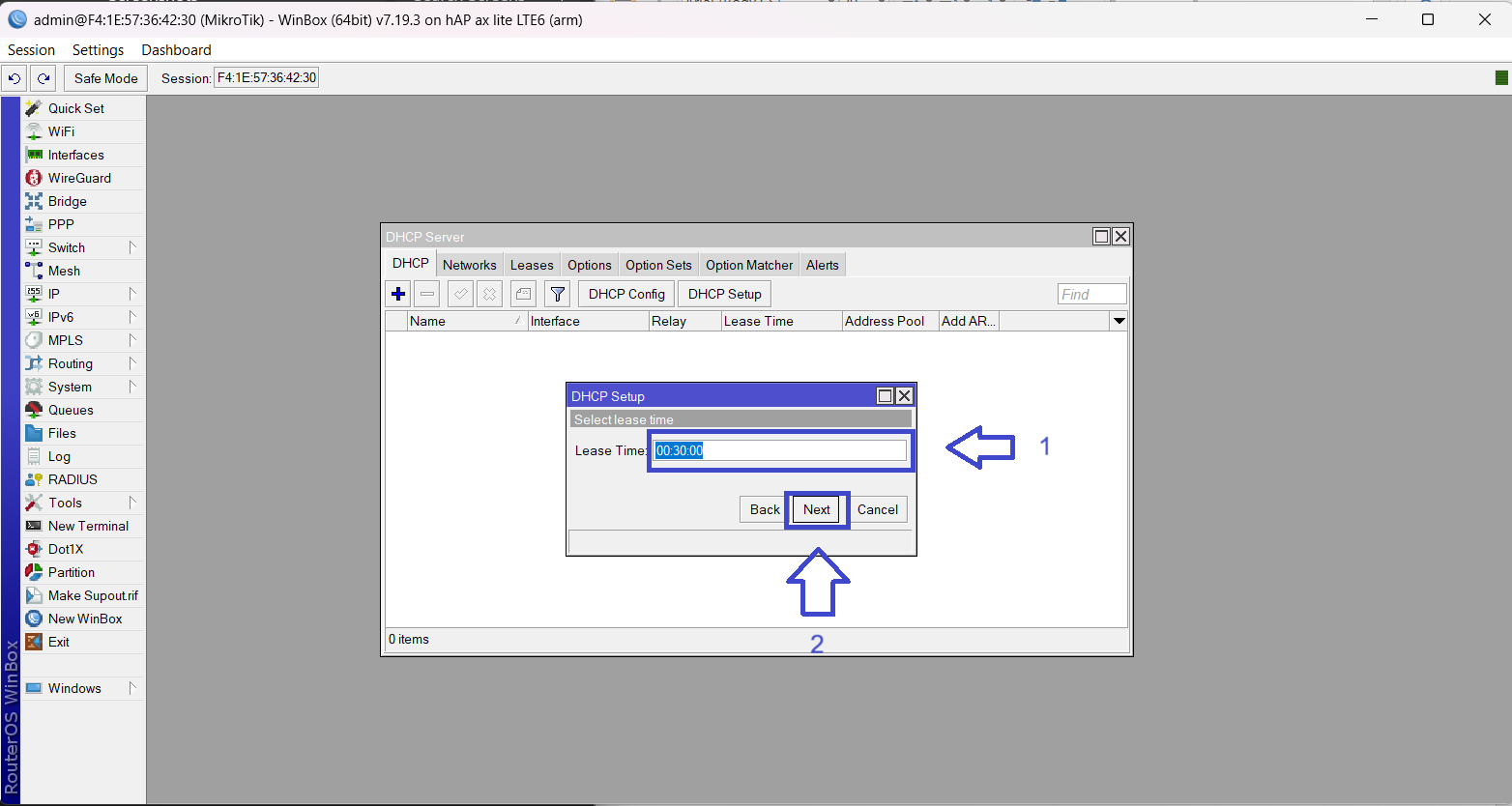The image size is (1512, 806).
Task: Expand the Switch submenu
Action: 132,247
